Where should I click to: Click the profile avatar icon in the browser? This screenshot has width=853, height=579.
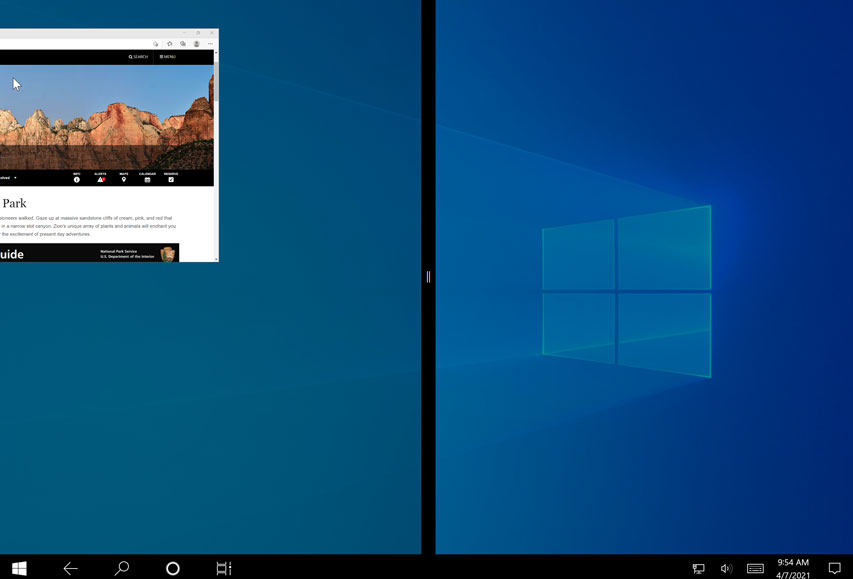pyautogui.click(x=197, y=43)
